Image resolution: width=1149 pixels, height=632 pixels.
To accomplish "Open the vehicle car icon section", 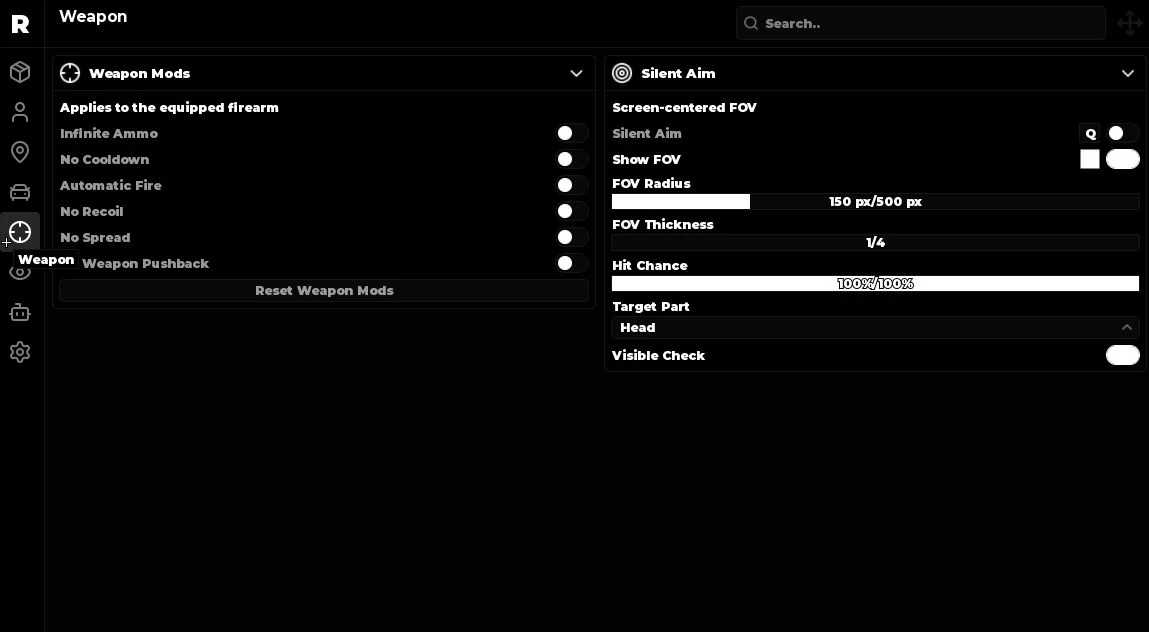I will (x=20, y=192).
